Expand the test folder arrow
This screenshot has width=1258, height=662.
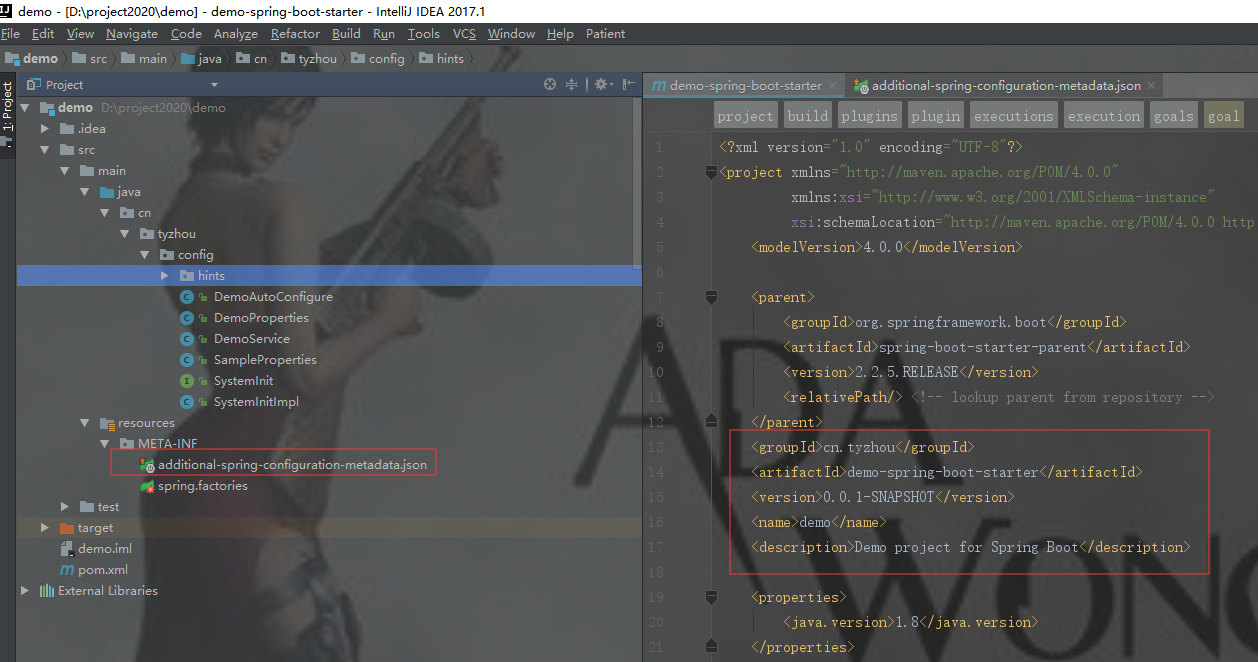[65, 507]
